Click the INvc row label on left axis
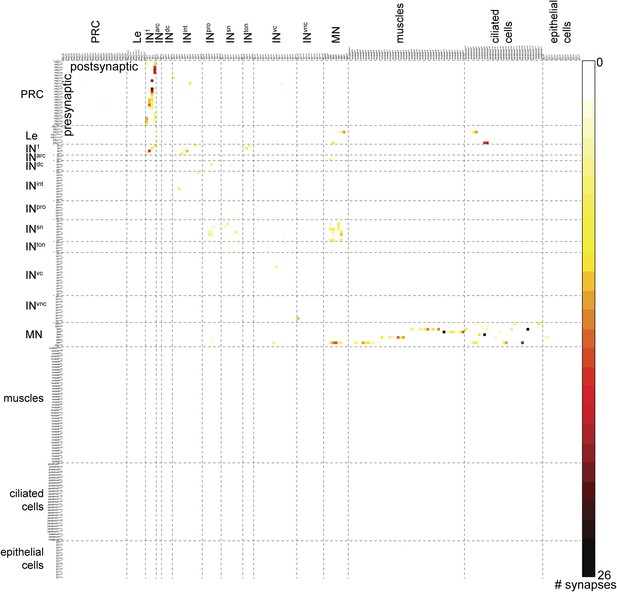The width and height of the screenshot is (617, 592). (34, 274)
